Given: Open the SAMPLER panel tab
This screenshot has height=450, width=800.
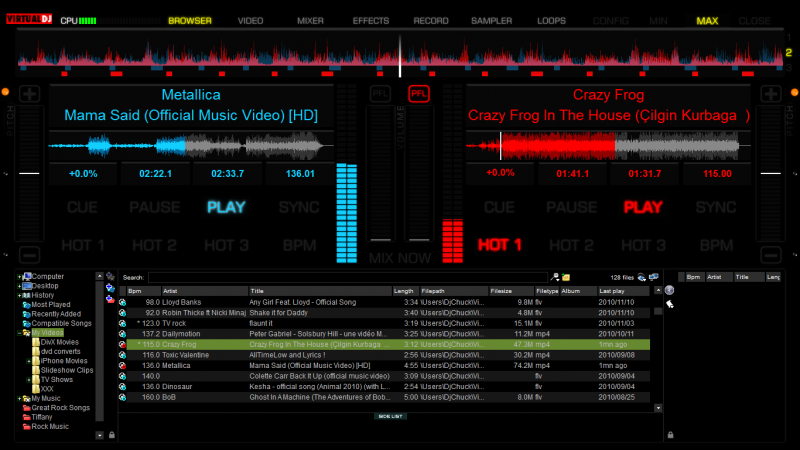Looking at the screenshot, I should tap(491, 21).
